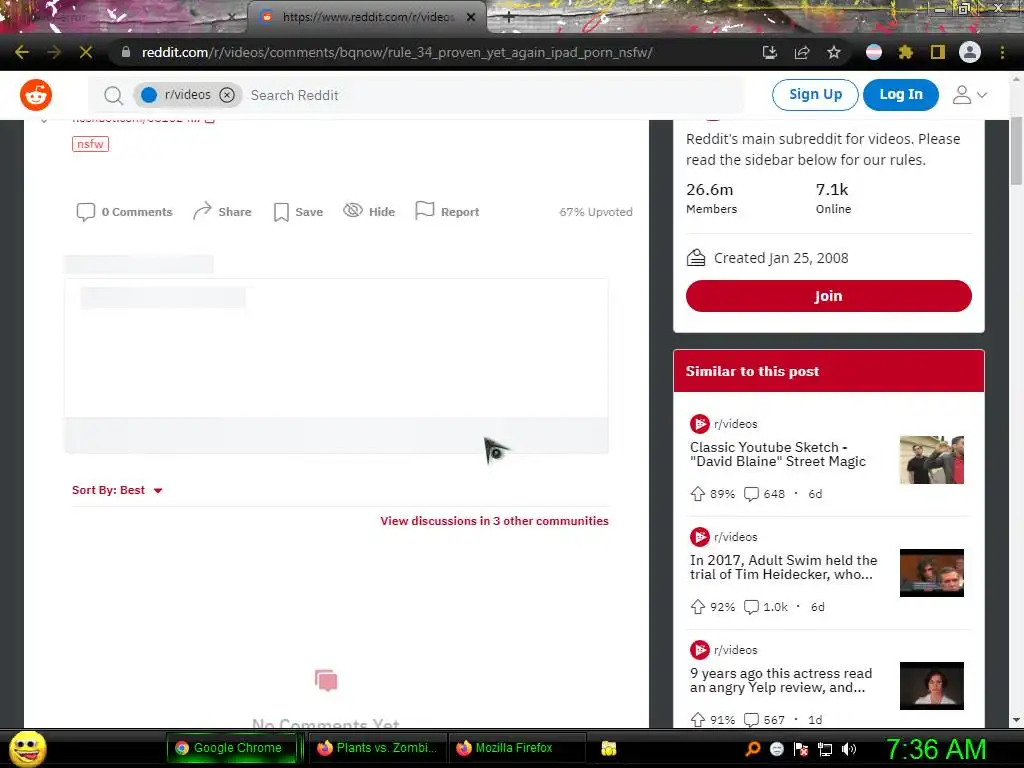Click the magnifier search tray icon

click(x=752, y=749)
